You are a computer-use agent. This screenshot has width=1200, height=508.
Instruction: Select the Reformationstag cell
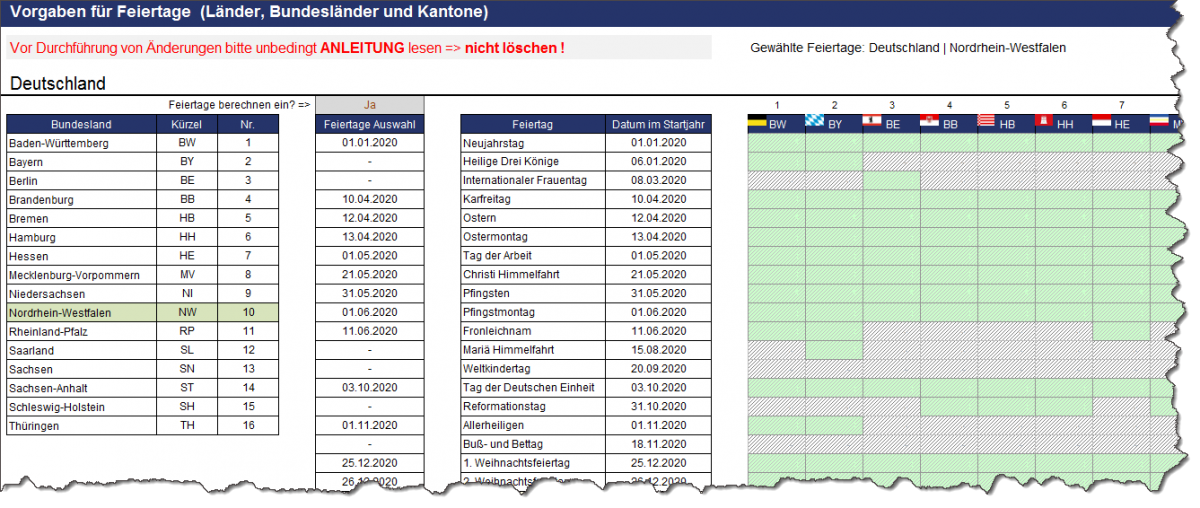coord(532,408)
